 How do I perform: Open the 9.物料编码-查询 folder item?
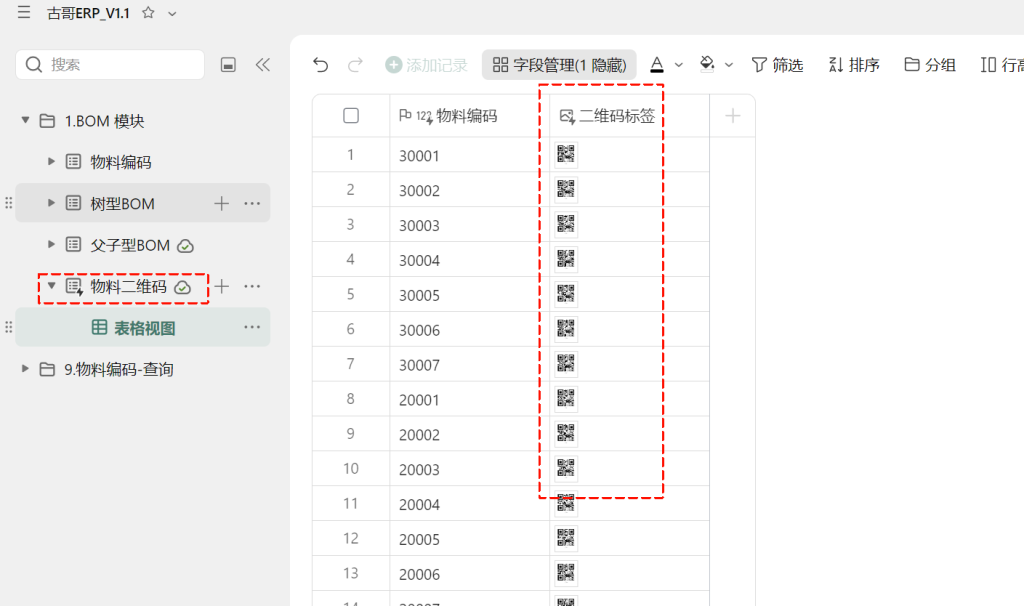tap(118, 370)
